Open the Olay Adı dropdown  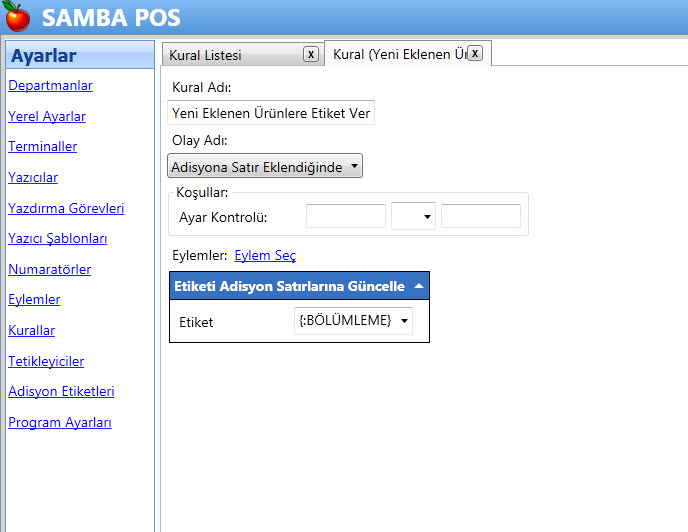(x=265, y=166)
